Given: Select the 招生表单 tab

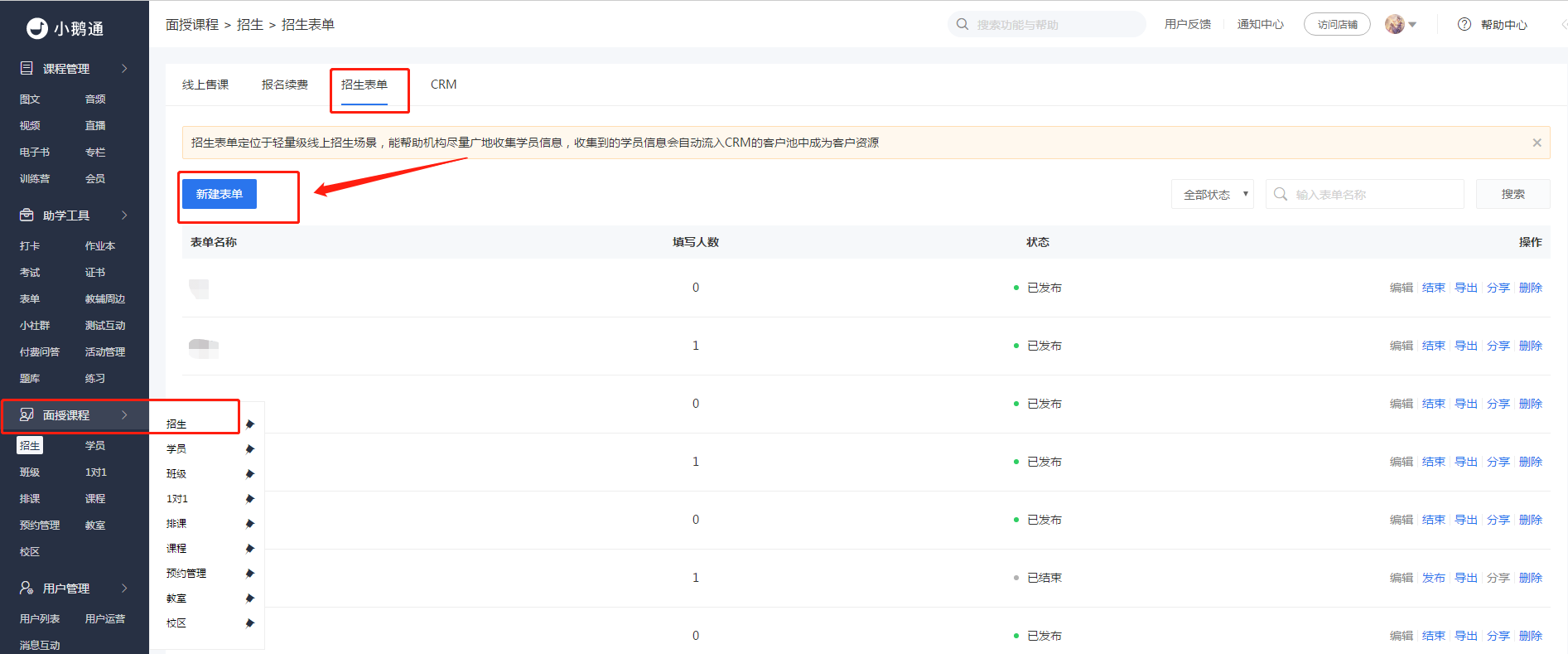Looking at the screenshot, I should tap(364, 85).
